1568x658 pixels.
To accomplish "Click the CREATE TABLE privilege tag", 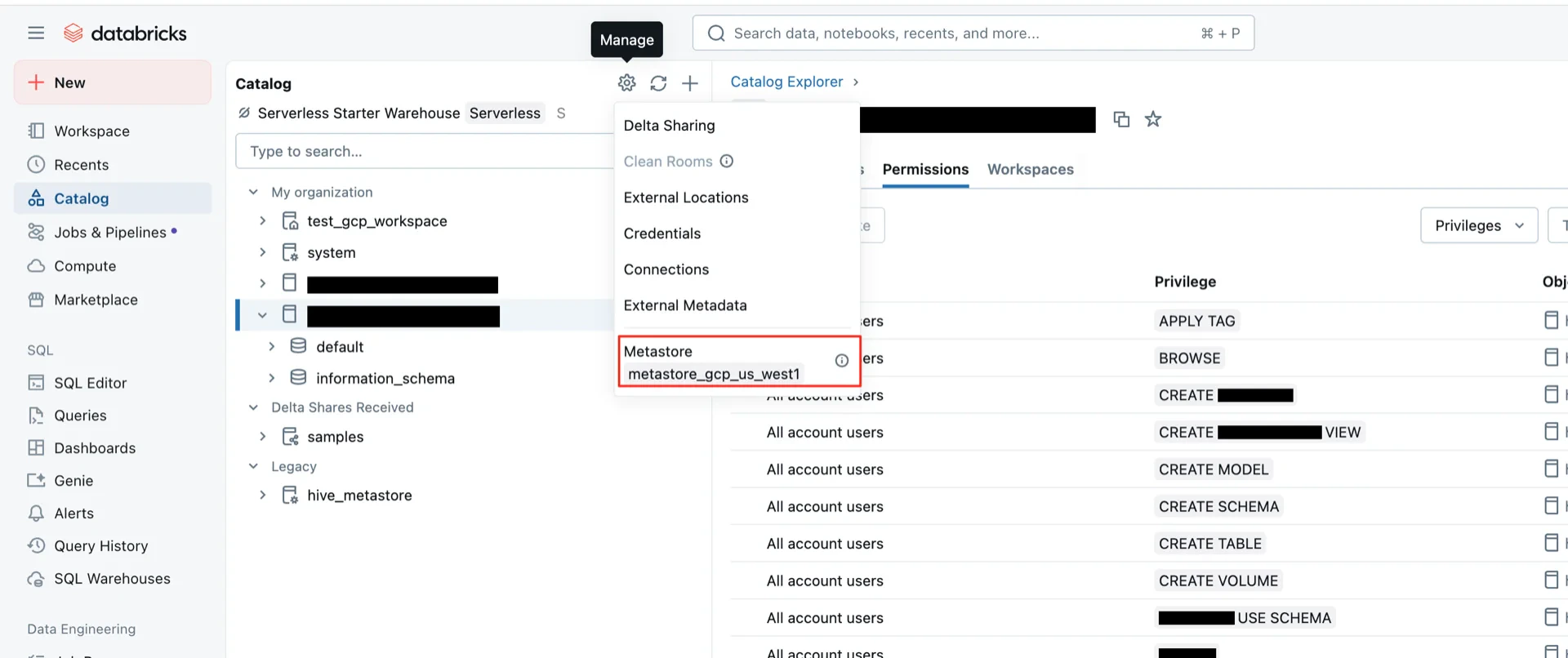I will coord(1209,544).
